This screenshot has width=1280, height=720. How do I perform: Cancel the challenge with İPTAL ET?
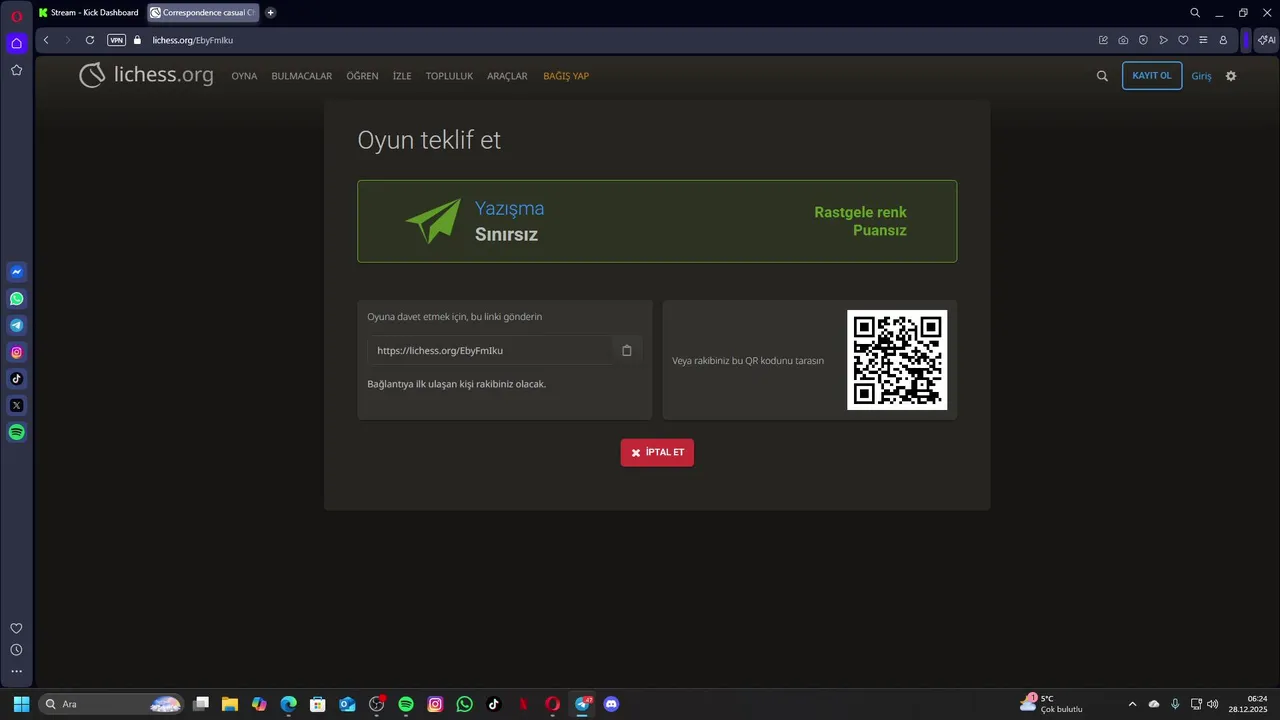657,453
